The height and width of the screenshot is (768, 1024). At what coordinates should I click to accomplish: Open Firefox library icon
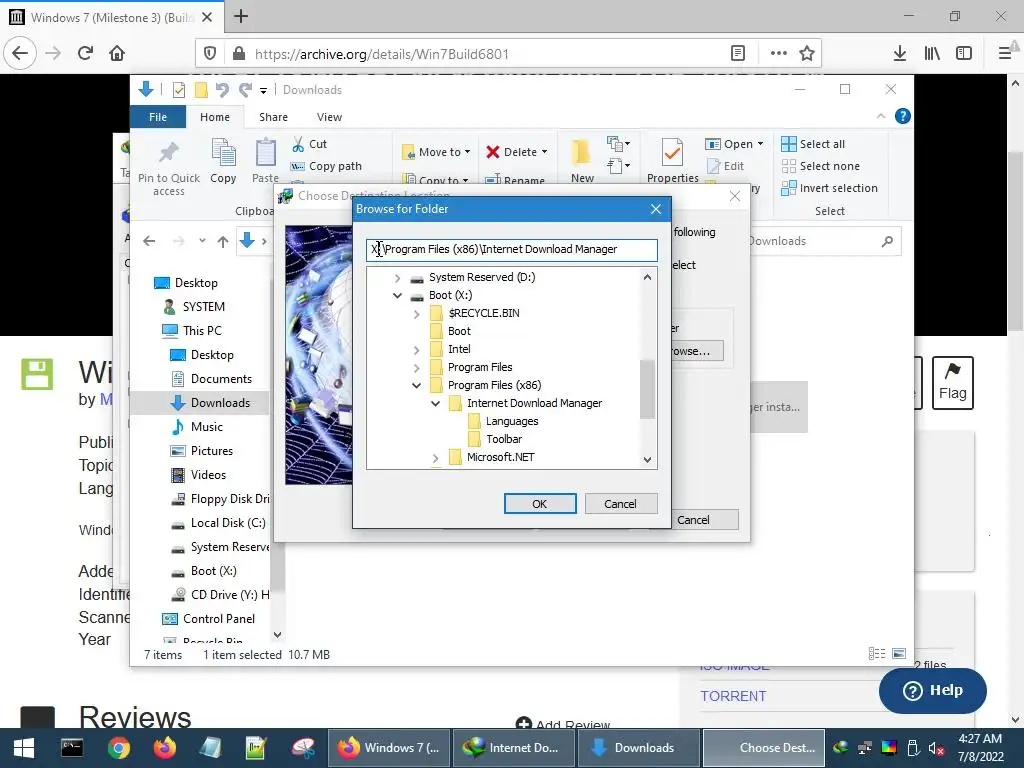(x=932, y=54)
